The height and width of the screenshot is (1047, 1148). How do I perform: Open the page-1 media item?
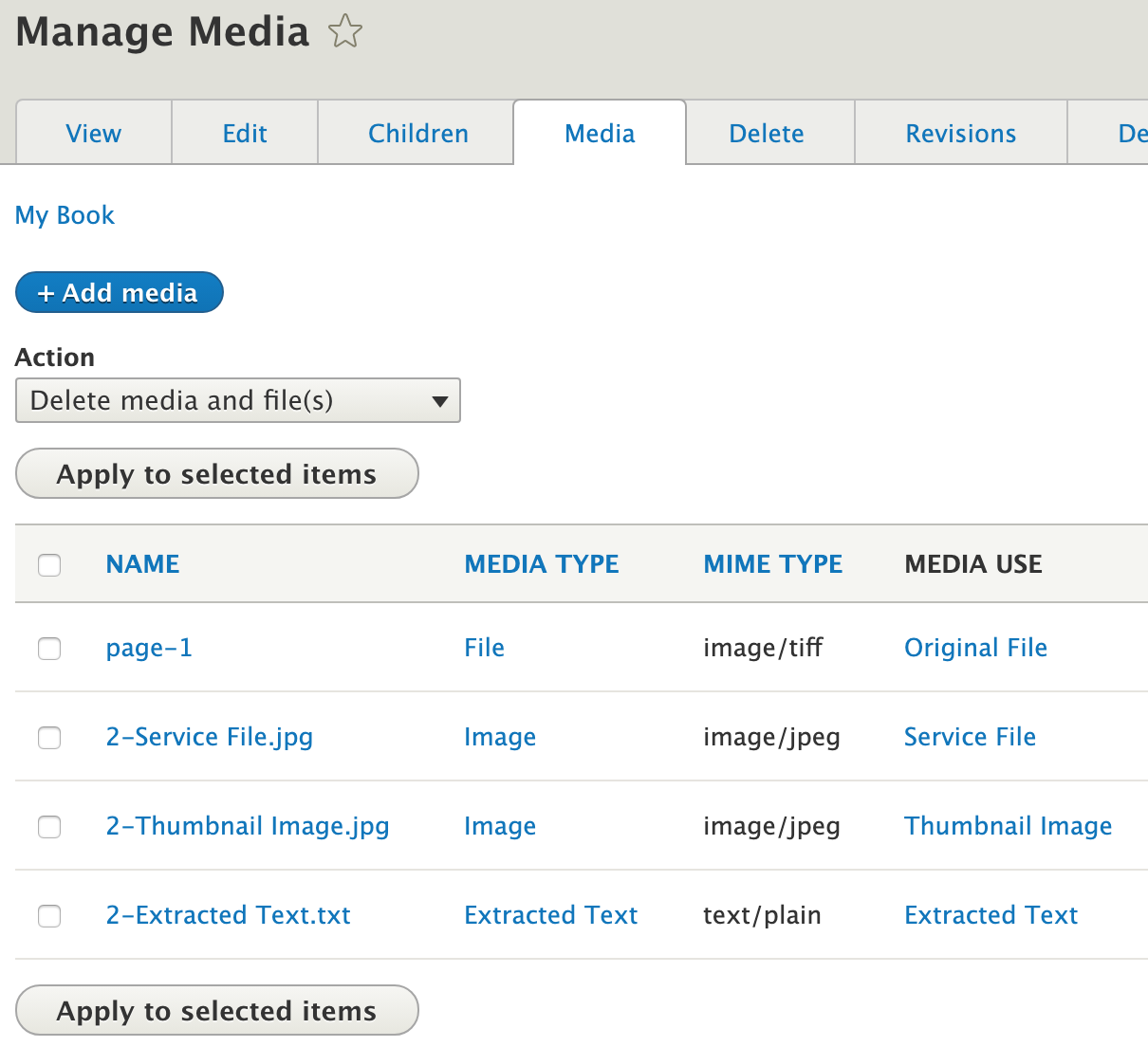tap(149, 649)
